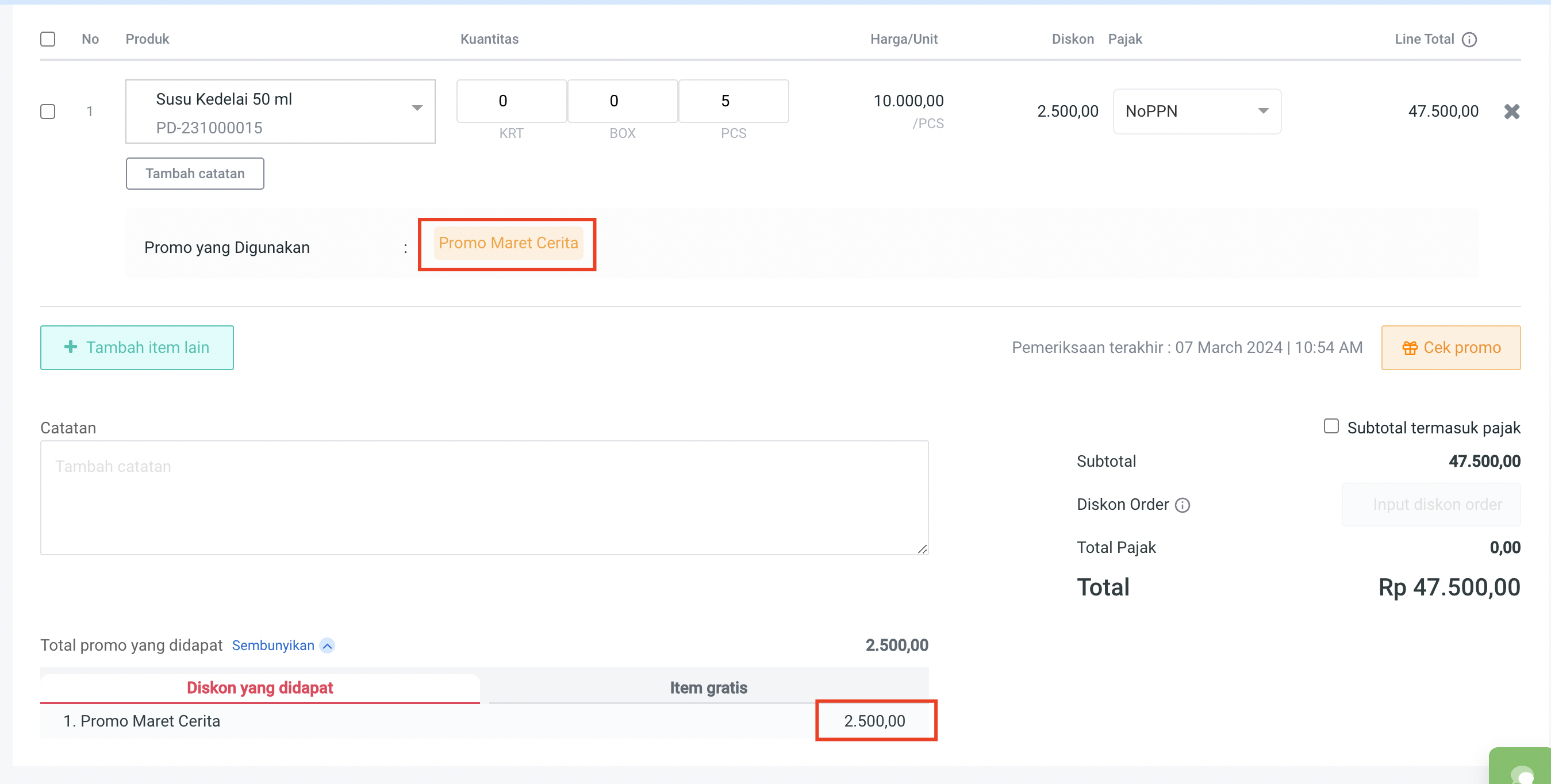Click the Diskon Order info icon
Viewport: 1551px width, 784px height.
[x=1183, y=505]
